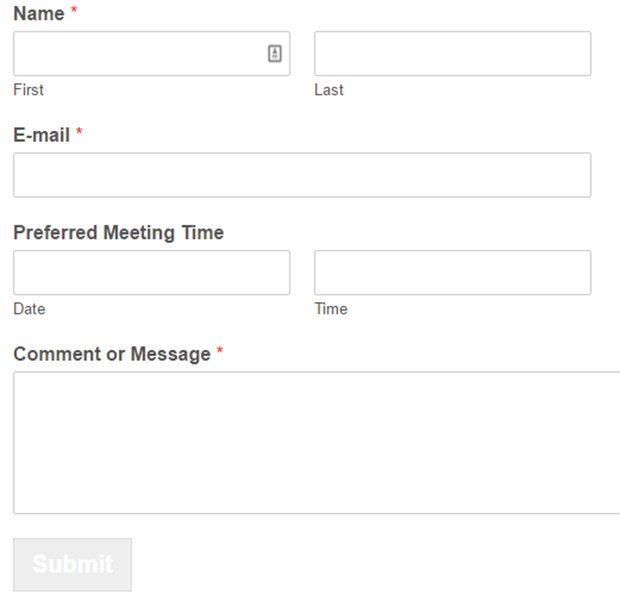Image resolution: width=620 pixels, height=594 pixels.
Task: Click the bold Name label
Action: pos(39,14)
